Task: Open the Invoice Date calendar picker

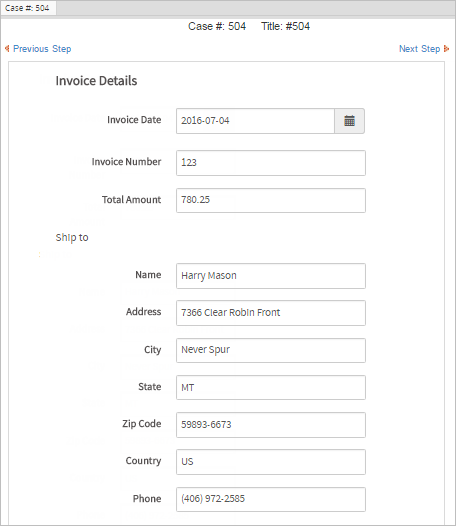Action: pyautogui.click(x=349, y=121)
